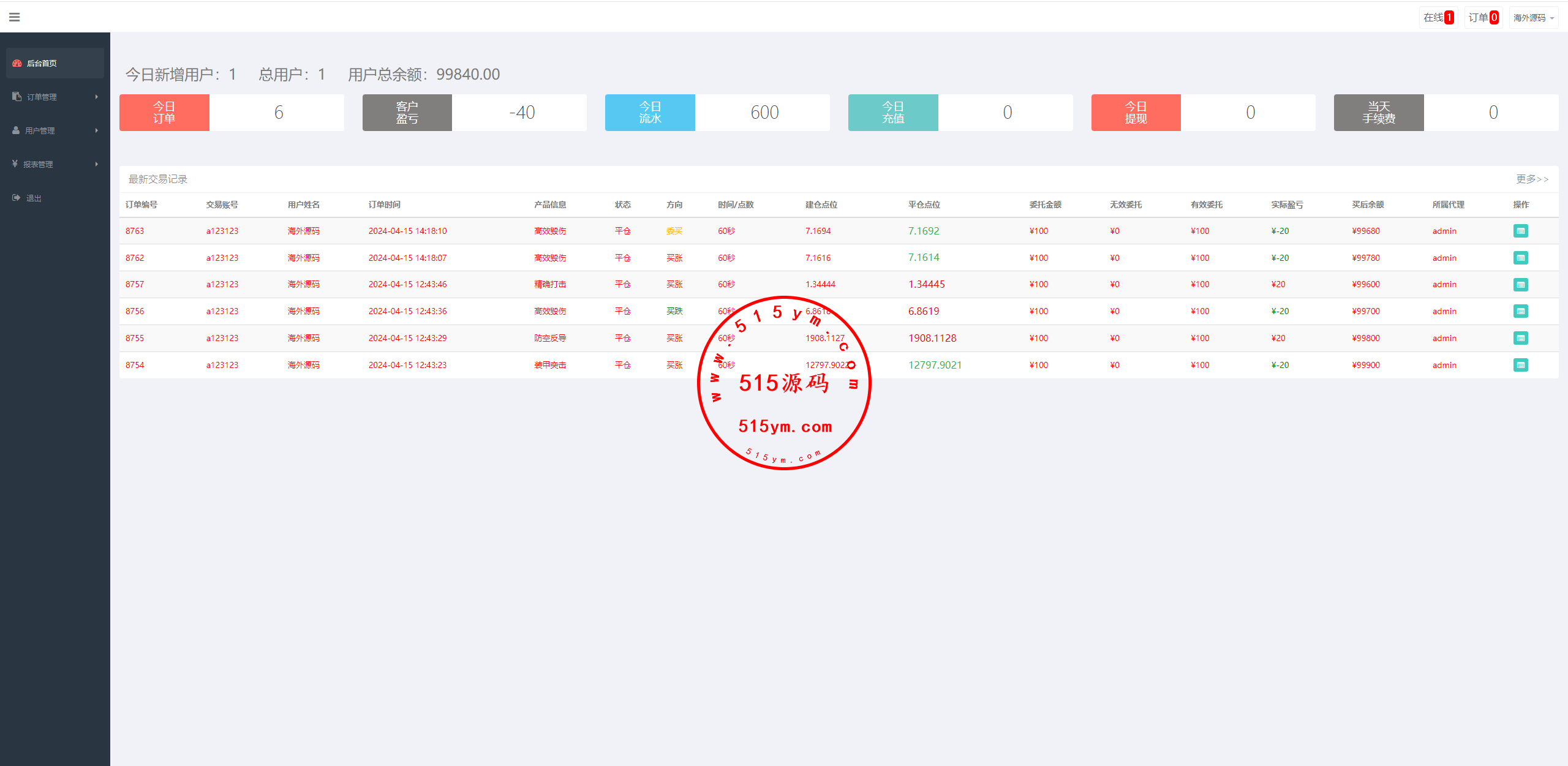Open detail icon for order 8763

[x=1520, y=231]
